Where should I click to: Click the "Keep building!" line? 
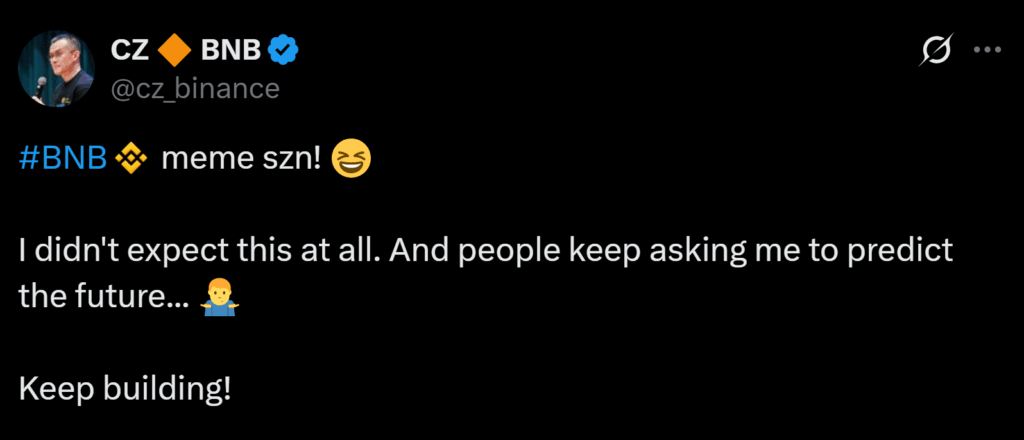click(x=124, y=388)
